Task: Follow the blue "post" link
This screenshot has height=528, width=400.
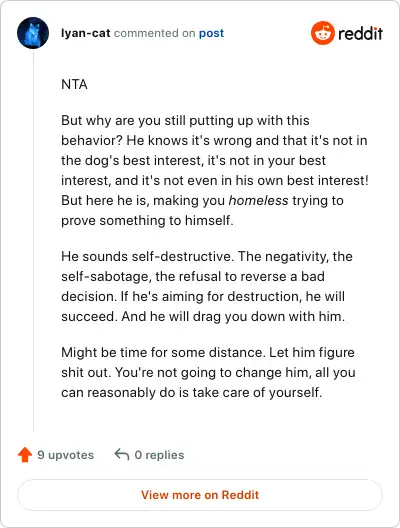Action: click(x=211, y=33)
